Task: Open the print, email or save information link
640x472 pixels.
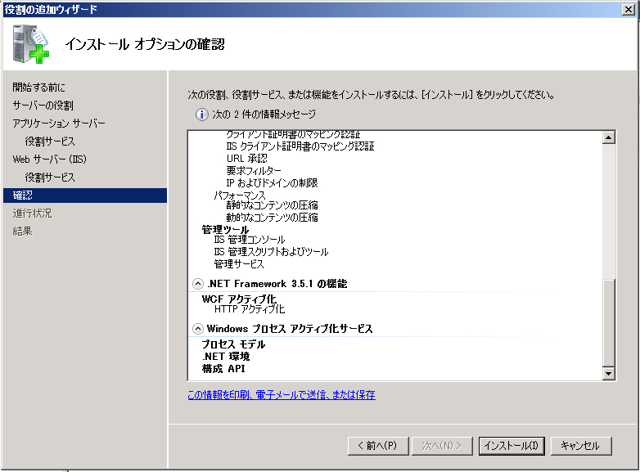Action: pyautogui.click(x=281, y=395)
